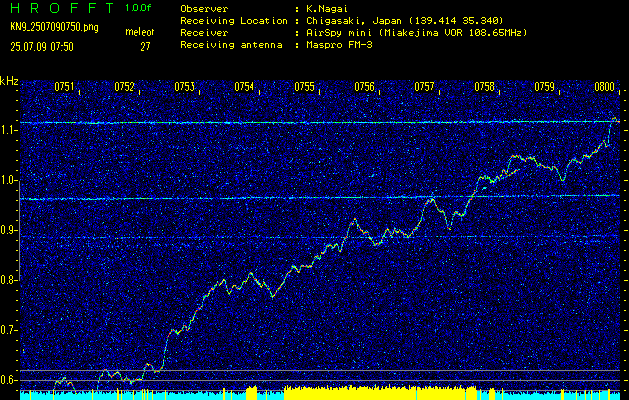The image size is (629, 400).
Task: Click the 0.7 kHz axis label
Action: coord(7,330)
